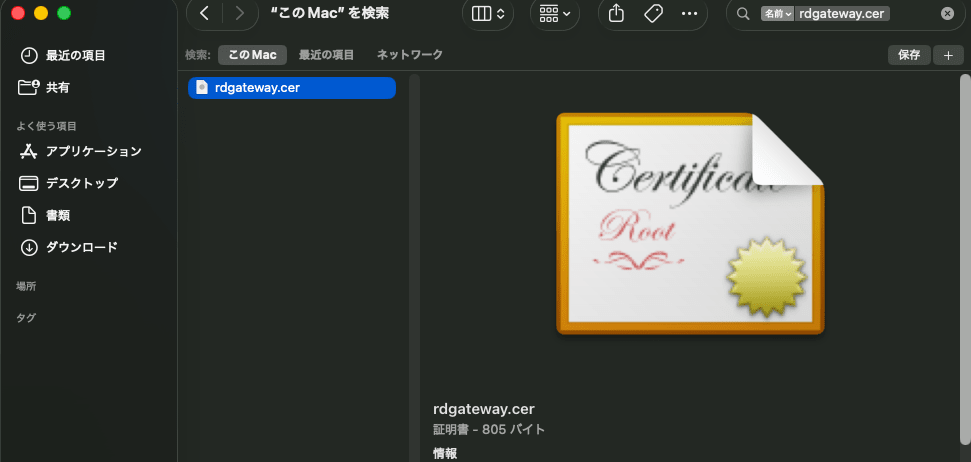Click the 証明書 - 805 バイト text
This screenshot has width=971, height=462.
(x=489, y=429)
